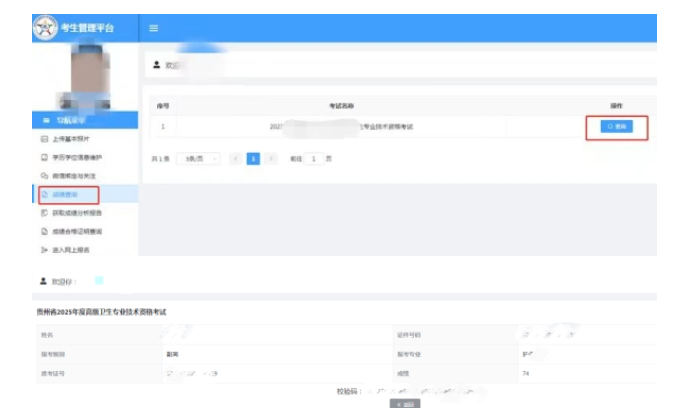This screenshot has height=408, width=689.
Task: Click the 微信绑定与关注 sidebar icon
Action: 44,175
